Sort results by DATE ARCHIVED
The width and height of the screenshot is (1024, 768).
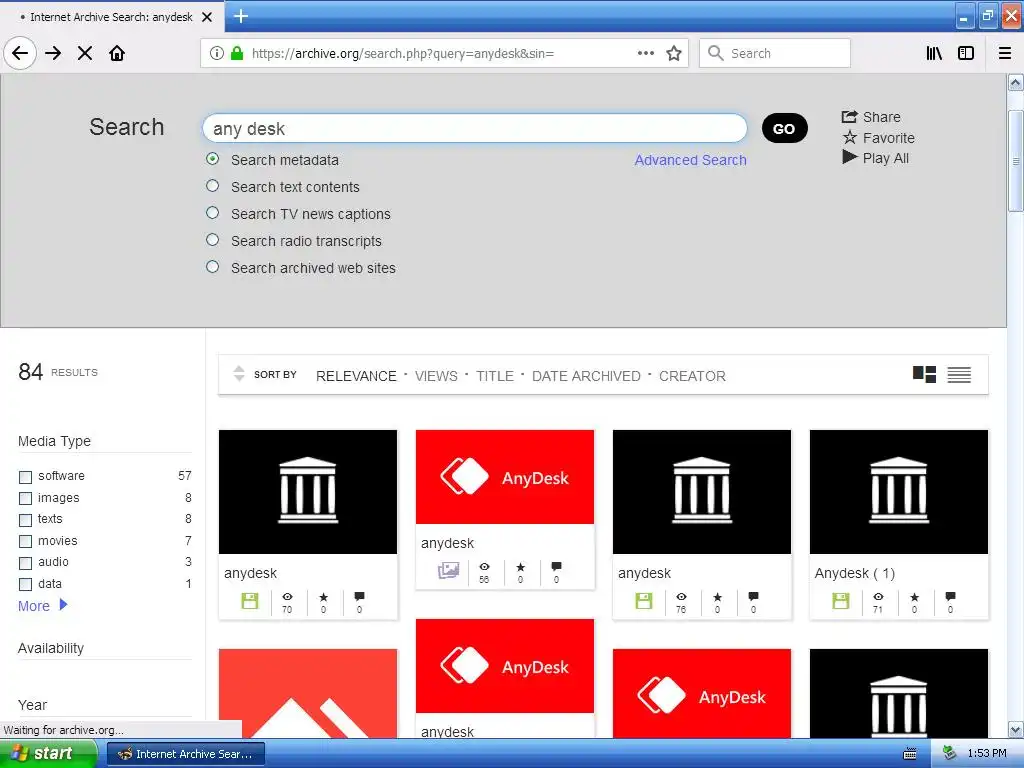586,376
